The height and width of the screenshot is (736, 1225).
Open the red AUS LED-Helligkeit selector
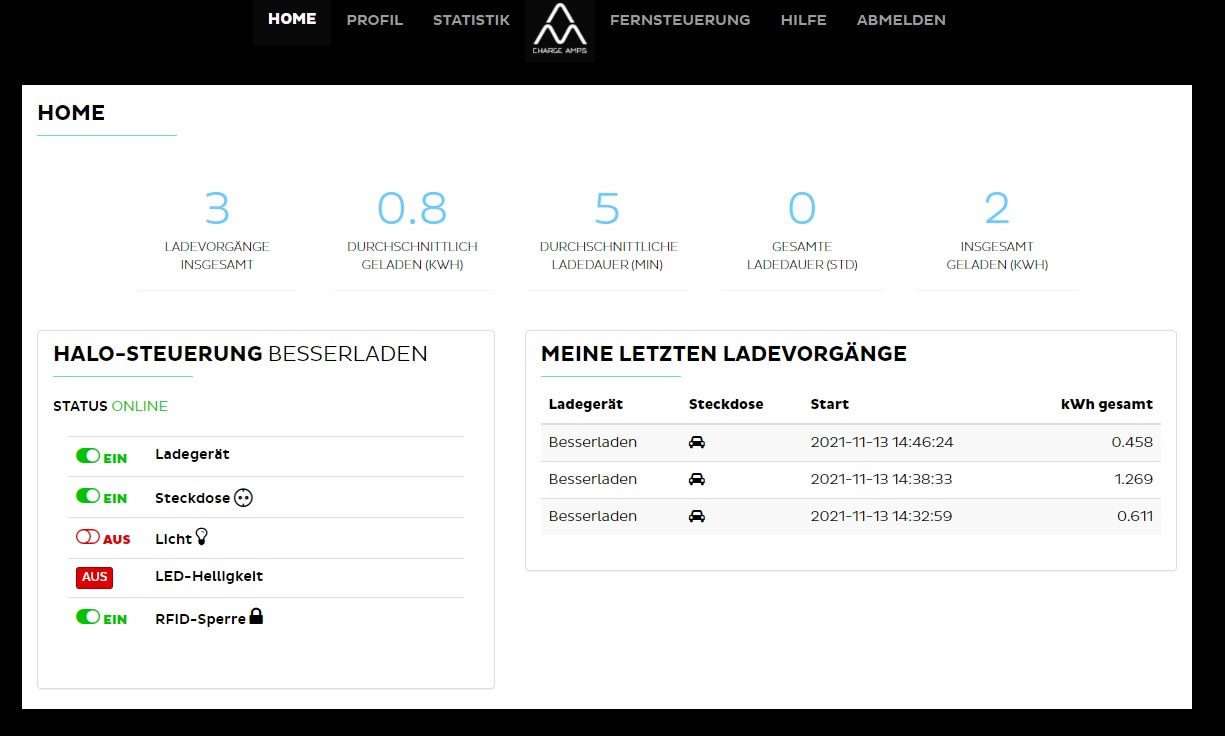pyautogui.click(x=94, y=577)
